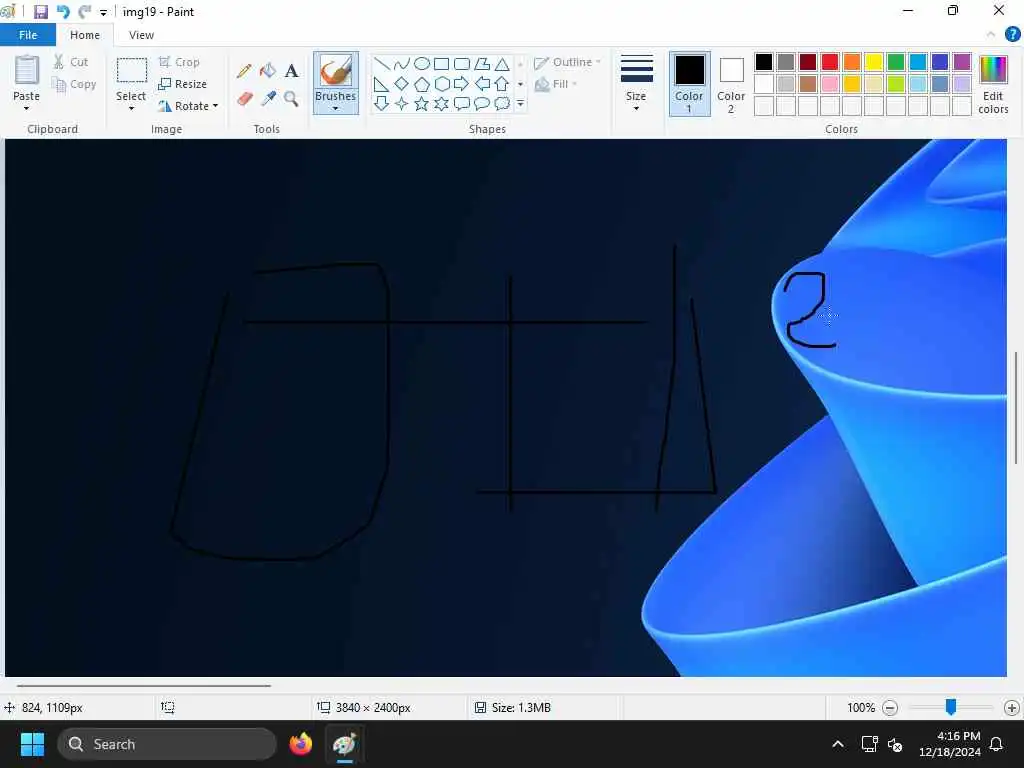The height and width of the screenshot is (768, 1024).
Task: Open the Select dropdown arrow
Action: click(131, 108)
